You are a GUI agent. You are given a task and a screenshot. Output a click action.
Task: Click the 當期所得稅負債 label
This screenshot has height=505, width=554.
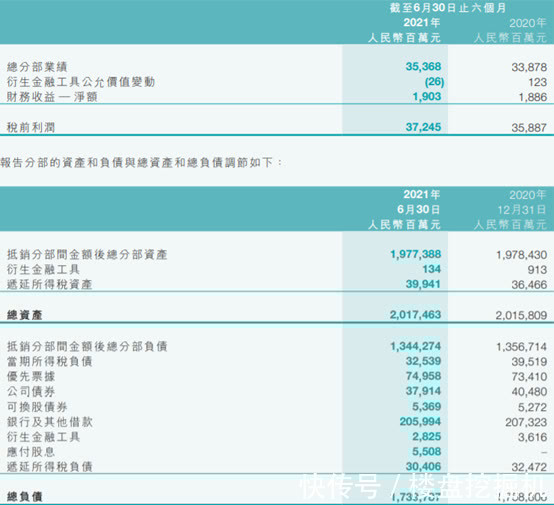point(49,361)
